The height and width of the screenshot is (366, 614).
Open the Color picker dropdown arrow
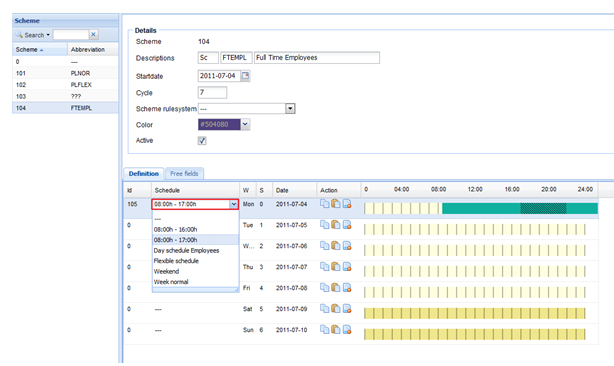(245, 124)
